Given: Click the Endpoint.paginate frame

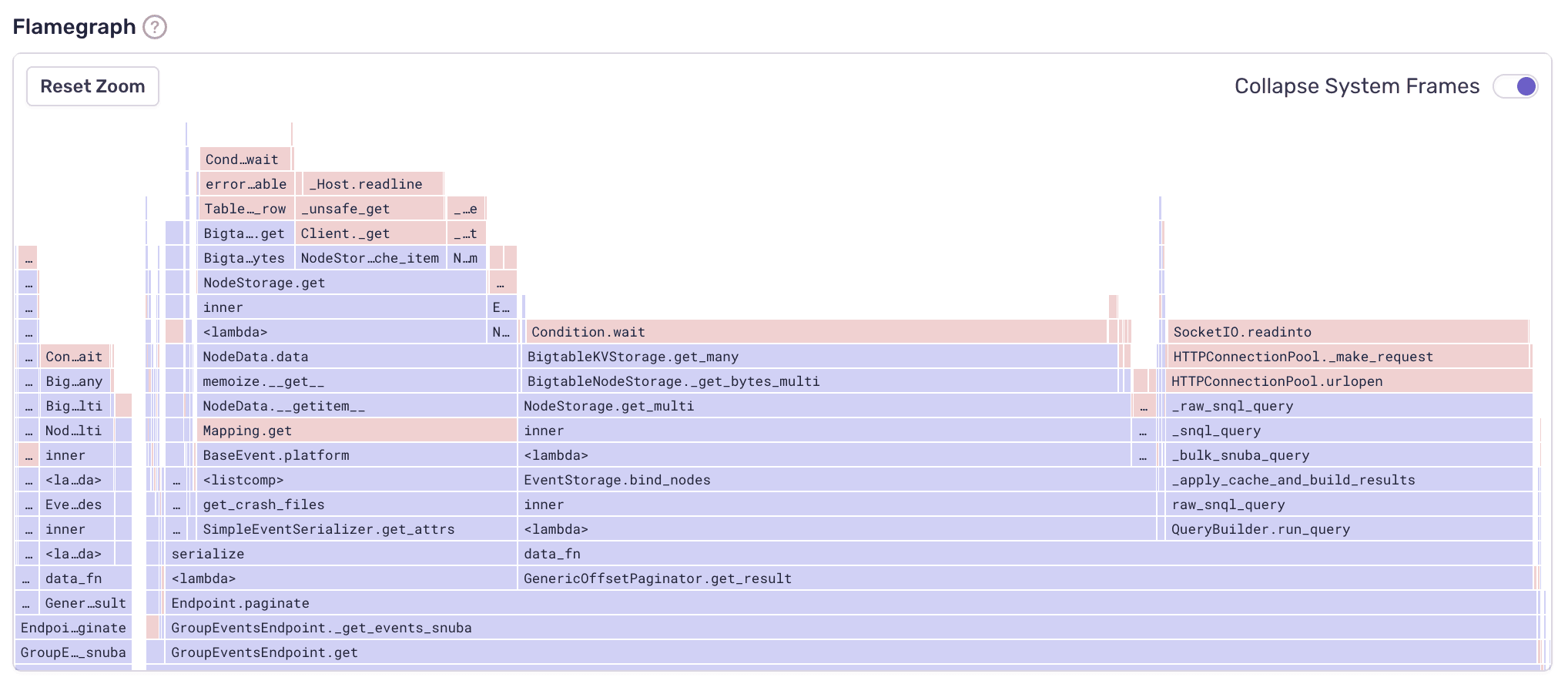Looking at the screenshot, I should coord(847,603).
